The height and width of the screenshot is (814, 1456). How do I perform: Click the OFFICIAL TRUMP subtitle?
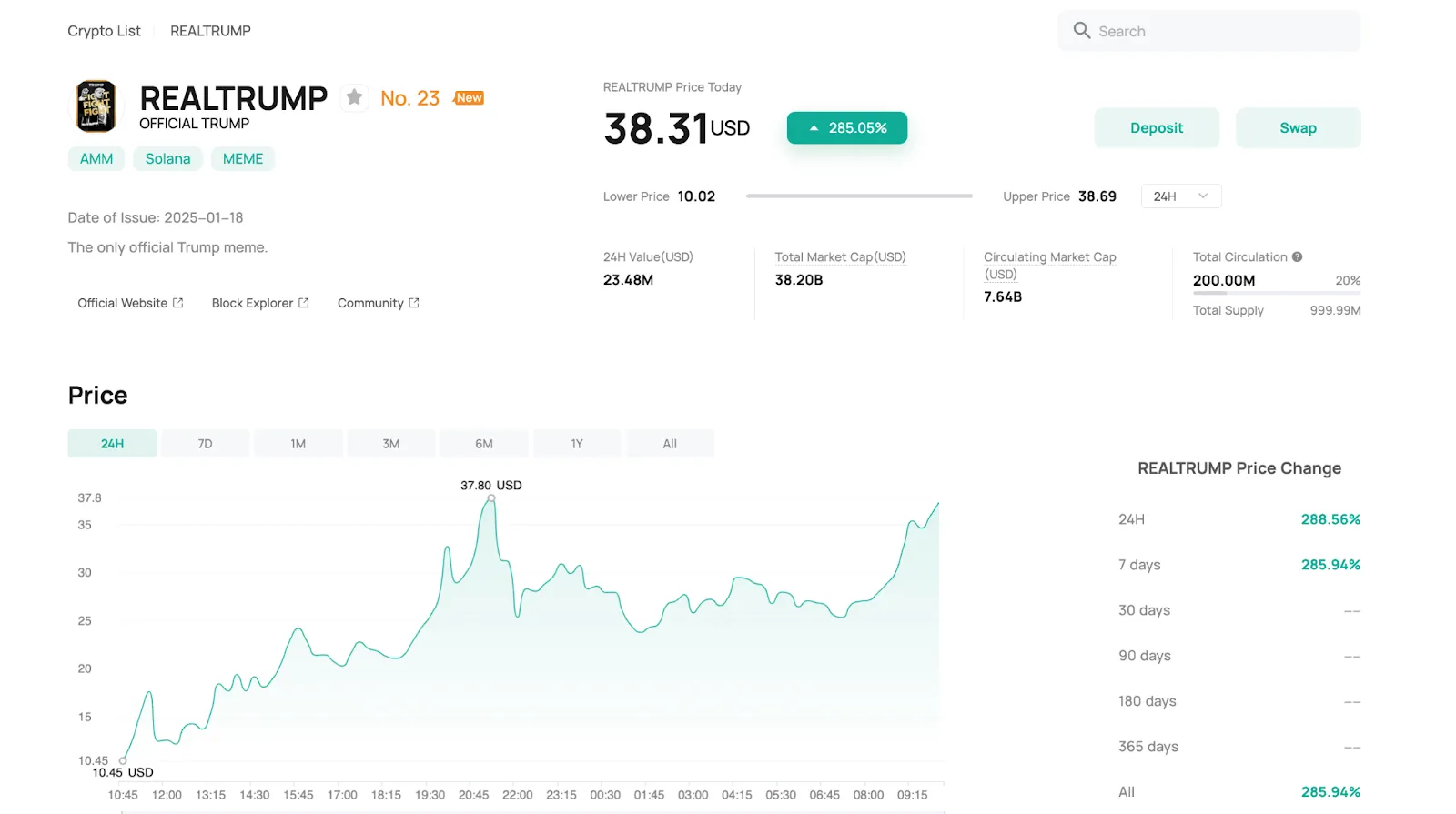pyautogui.click(x=194, y=124)
